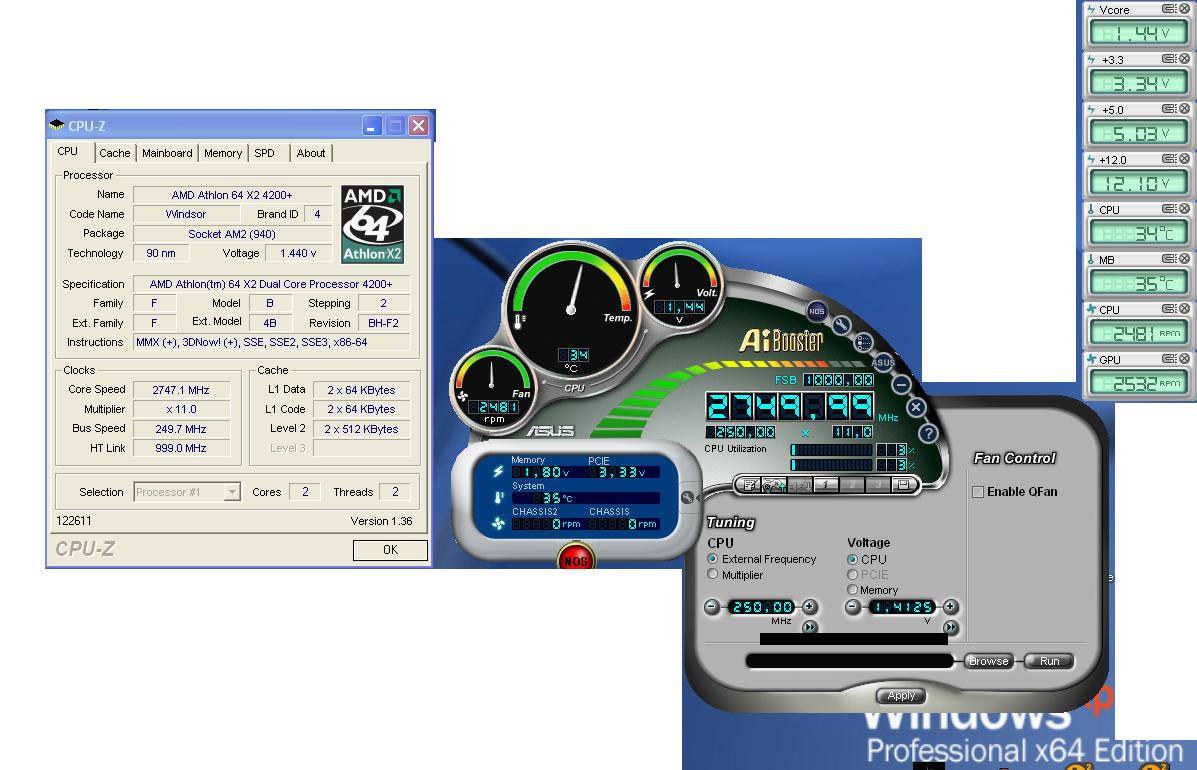Screen dimensions: 1197x770
Task: Select External Frequency radio button
Action: 712,559
